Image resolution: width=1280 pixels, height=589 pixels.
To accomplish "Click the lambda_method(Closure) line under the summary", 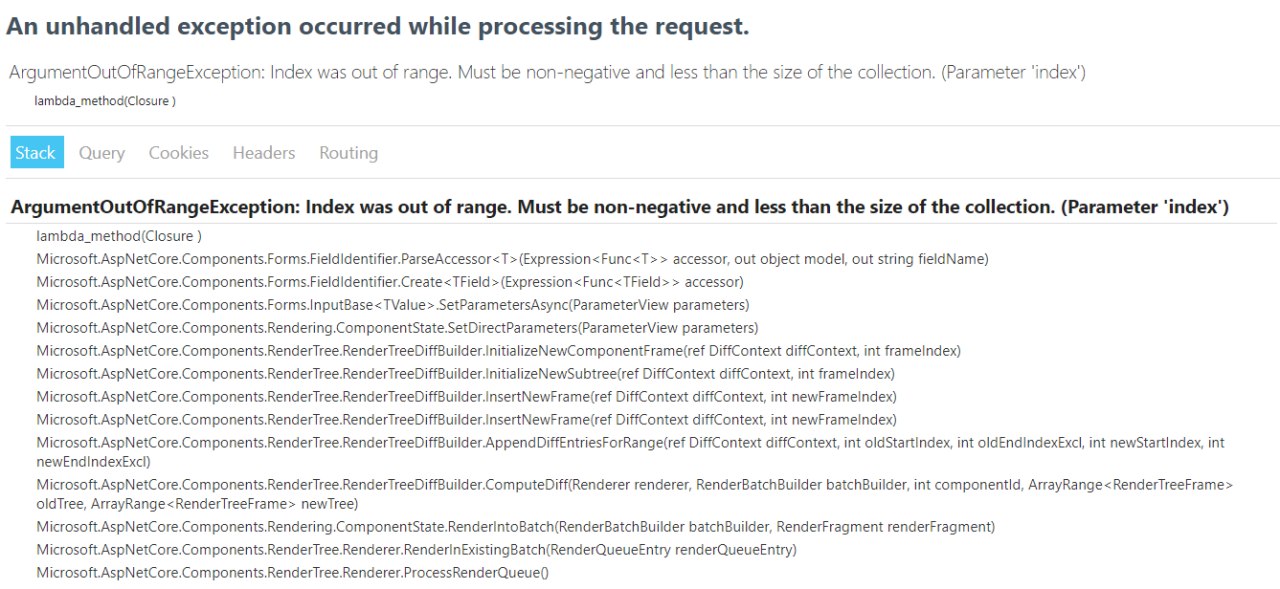I will coord(104,101).
